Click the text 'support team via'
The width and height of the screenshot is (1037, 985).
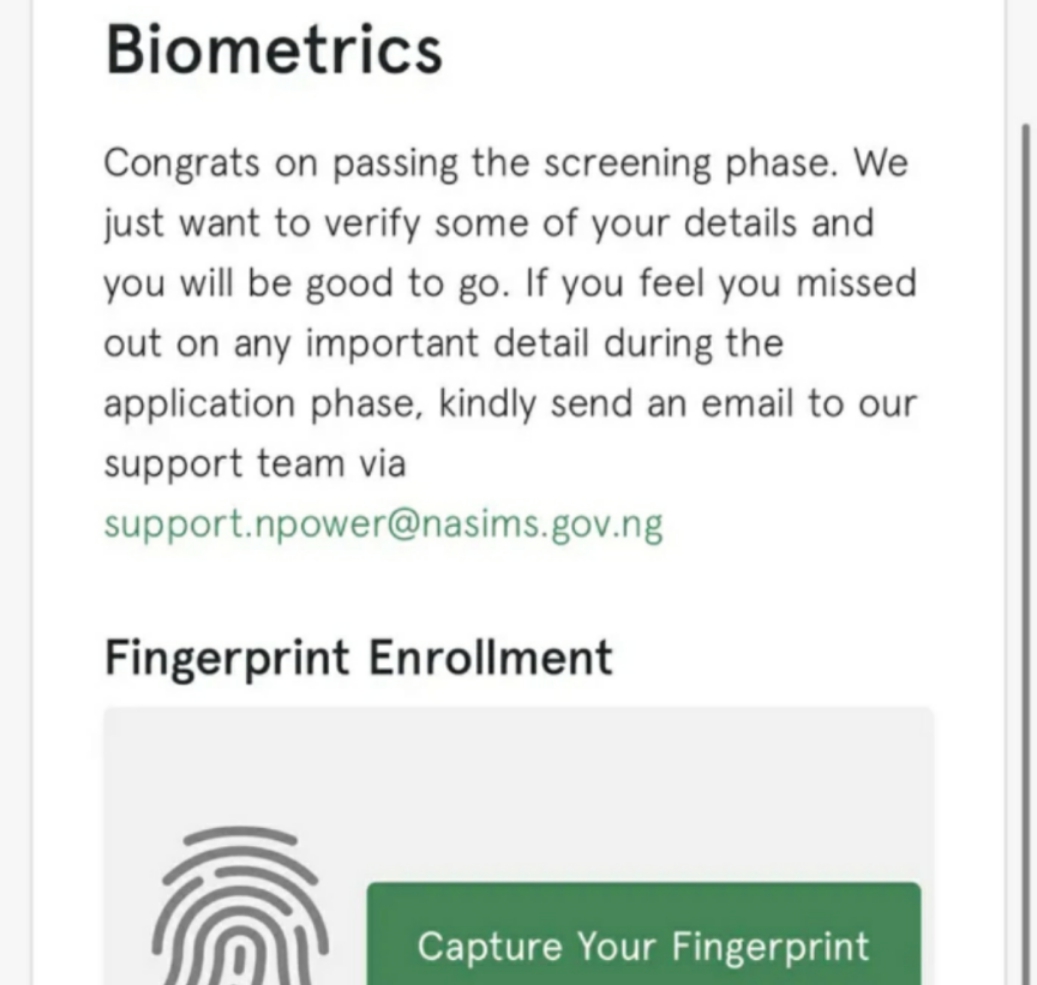255,464
